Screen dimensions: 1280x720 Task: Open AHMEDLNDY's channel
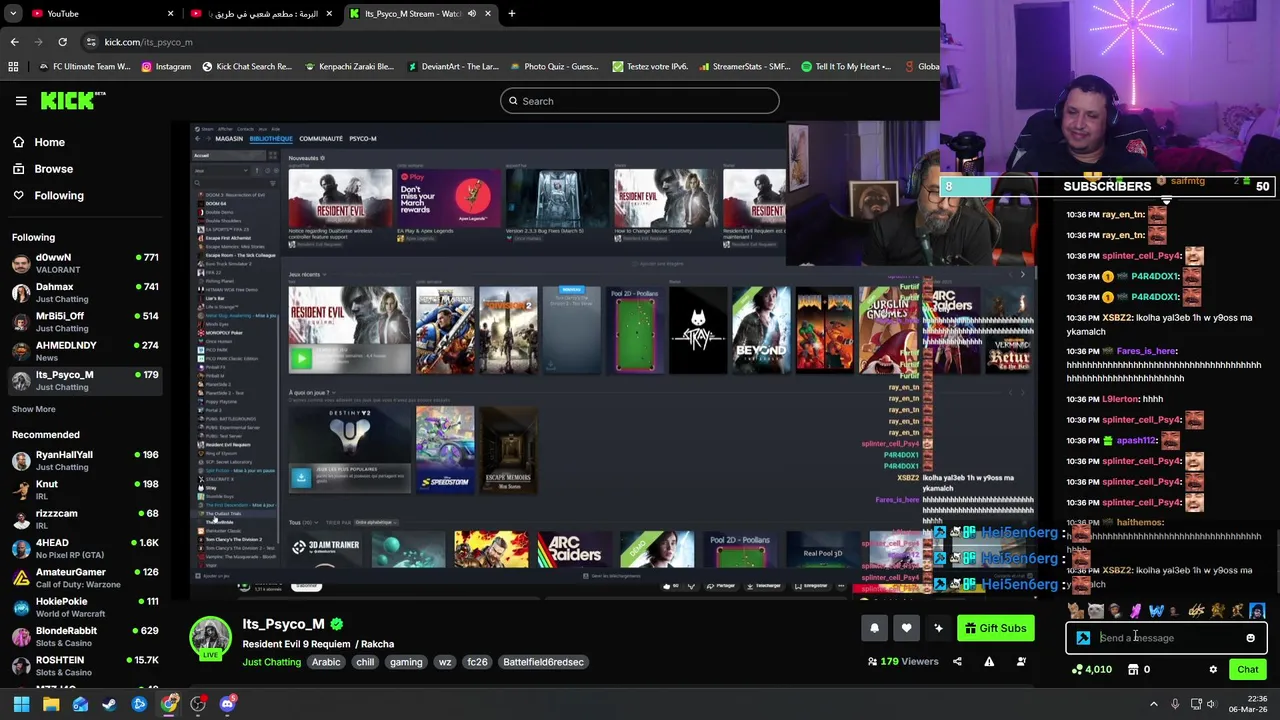pos(85,351)
